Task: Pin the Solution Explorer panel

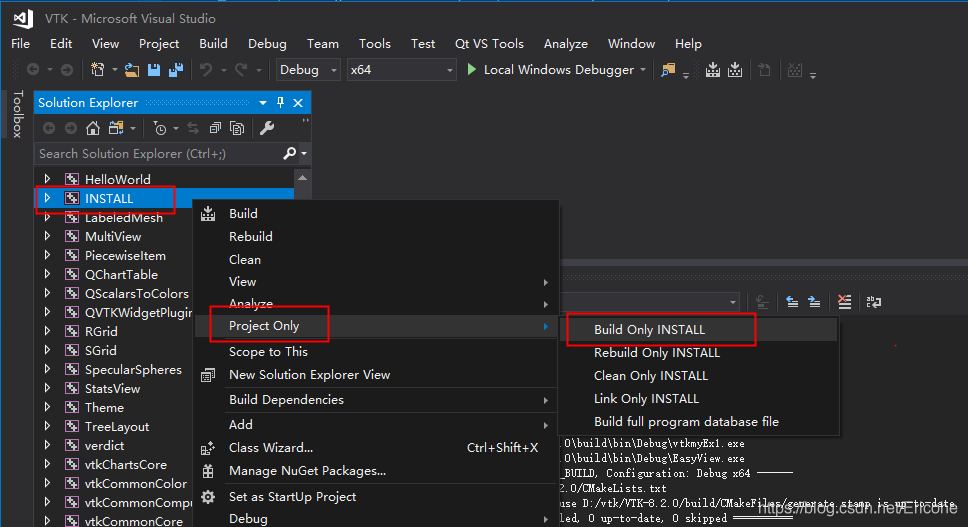Action: tap(280, 102)
